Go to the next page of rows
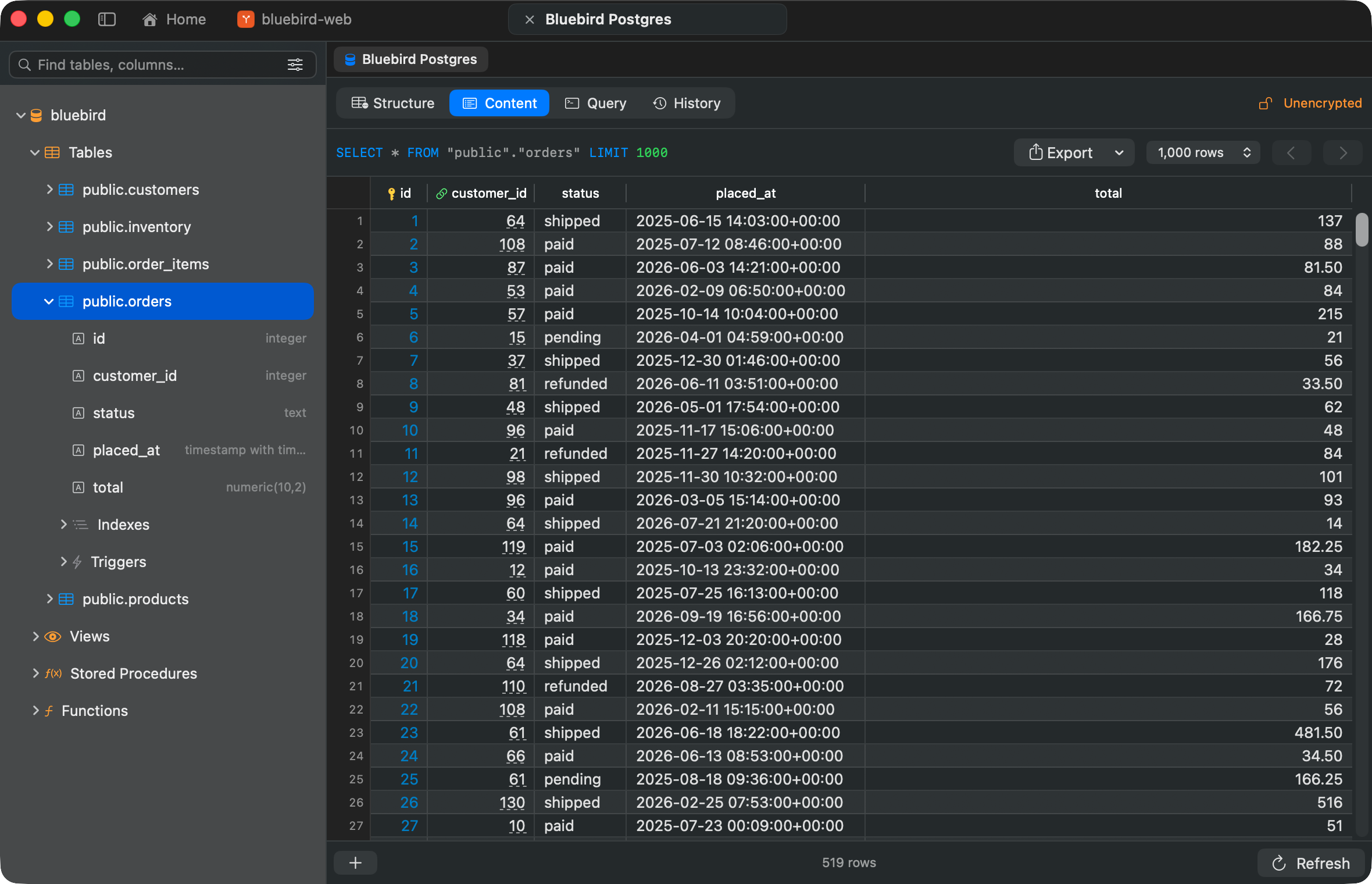Image resolution: width=1372 pixels, height=884 pixels. point(1343,152)
